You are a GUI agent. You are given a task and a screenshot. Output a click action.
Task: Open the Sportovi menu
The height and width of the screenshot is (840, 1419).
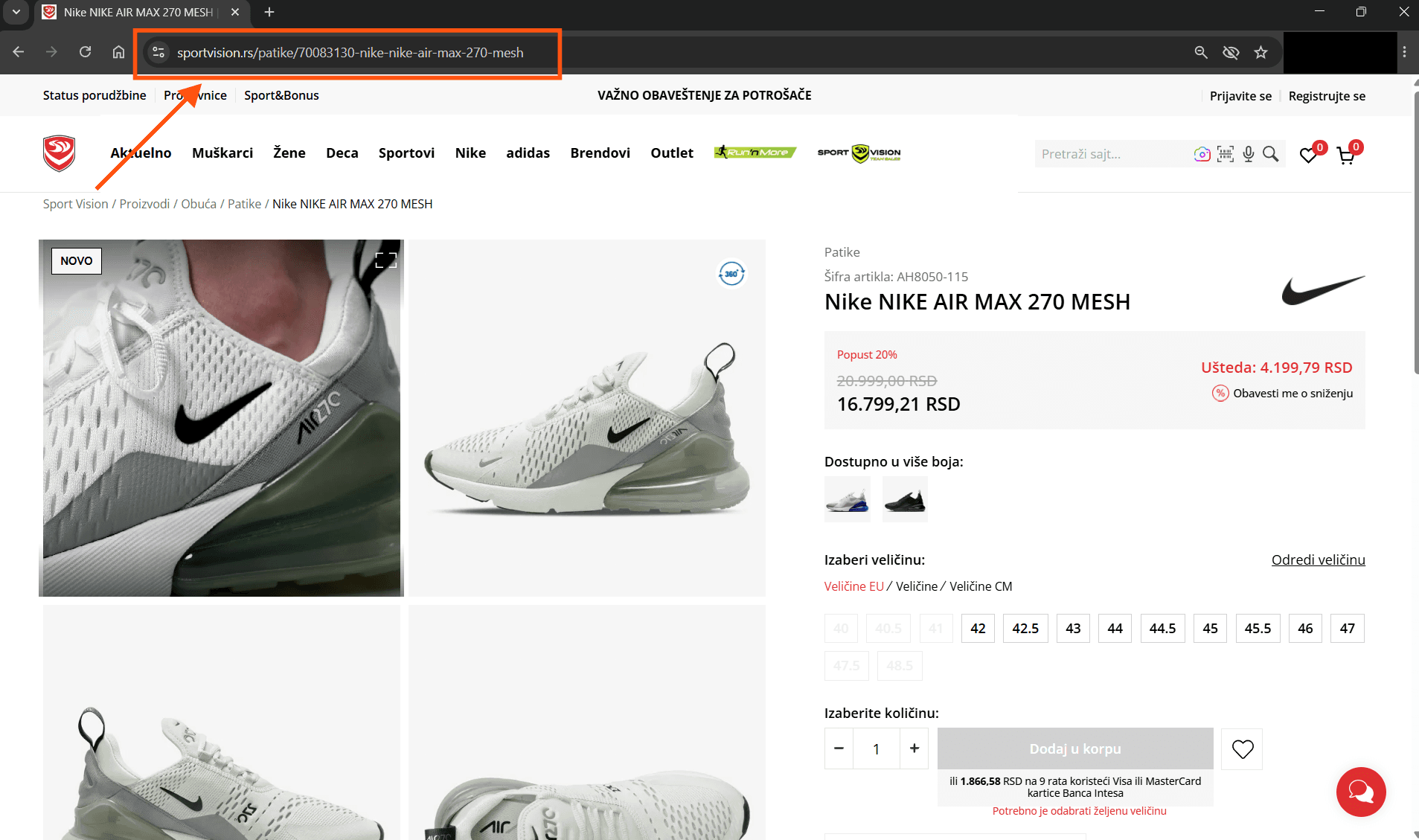[406, 153]
